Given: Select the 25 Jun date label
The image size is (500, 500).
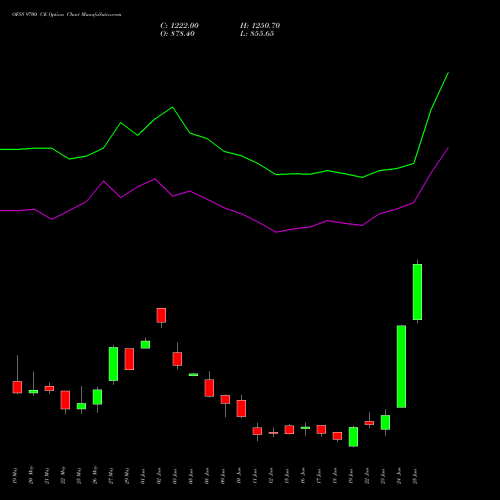Looking at the screenshot, I should pos(415,476).
